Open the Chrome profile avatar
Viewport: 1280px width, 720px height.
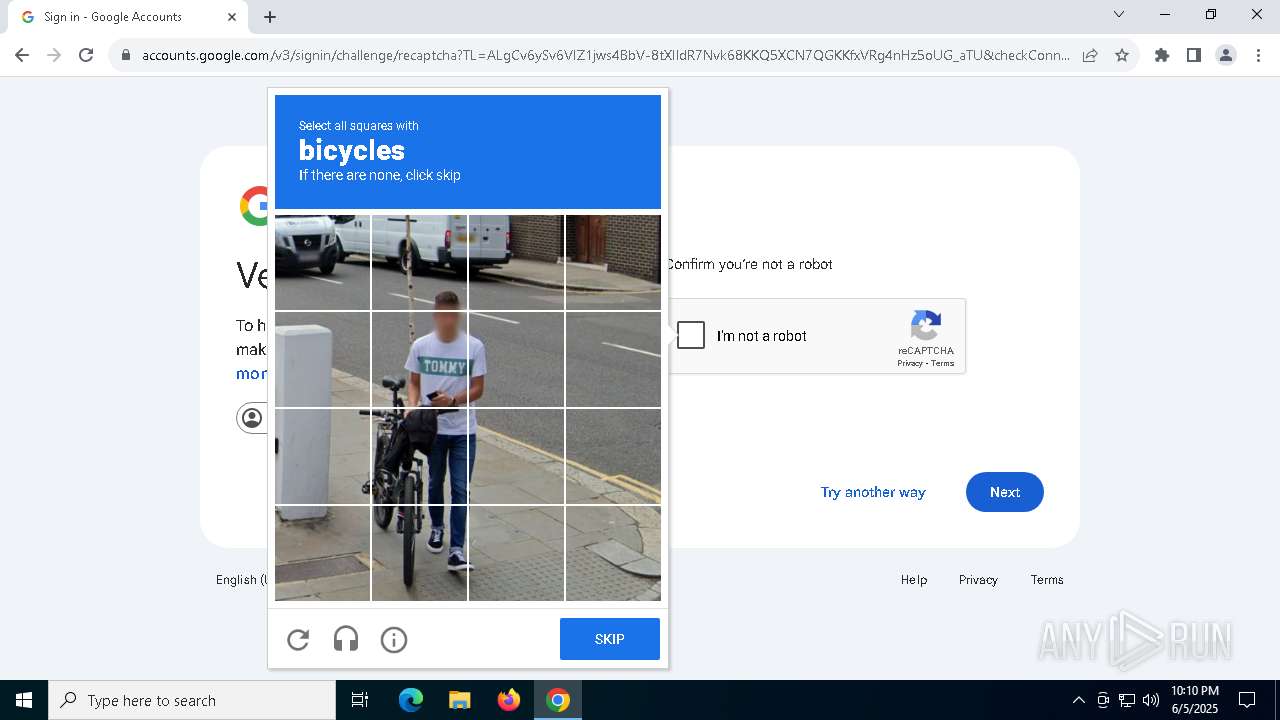(x=1226, y=55)
